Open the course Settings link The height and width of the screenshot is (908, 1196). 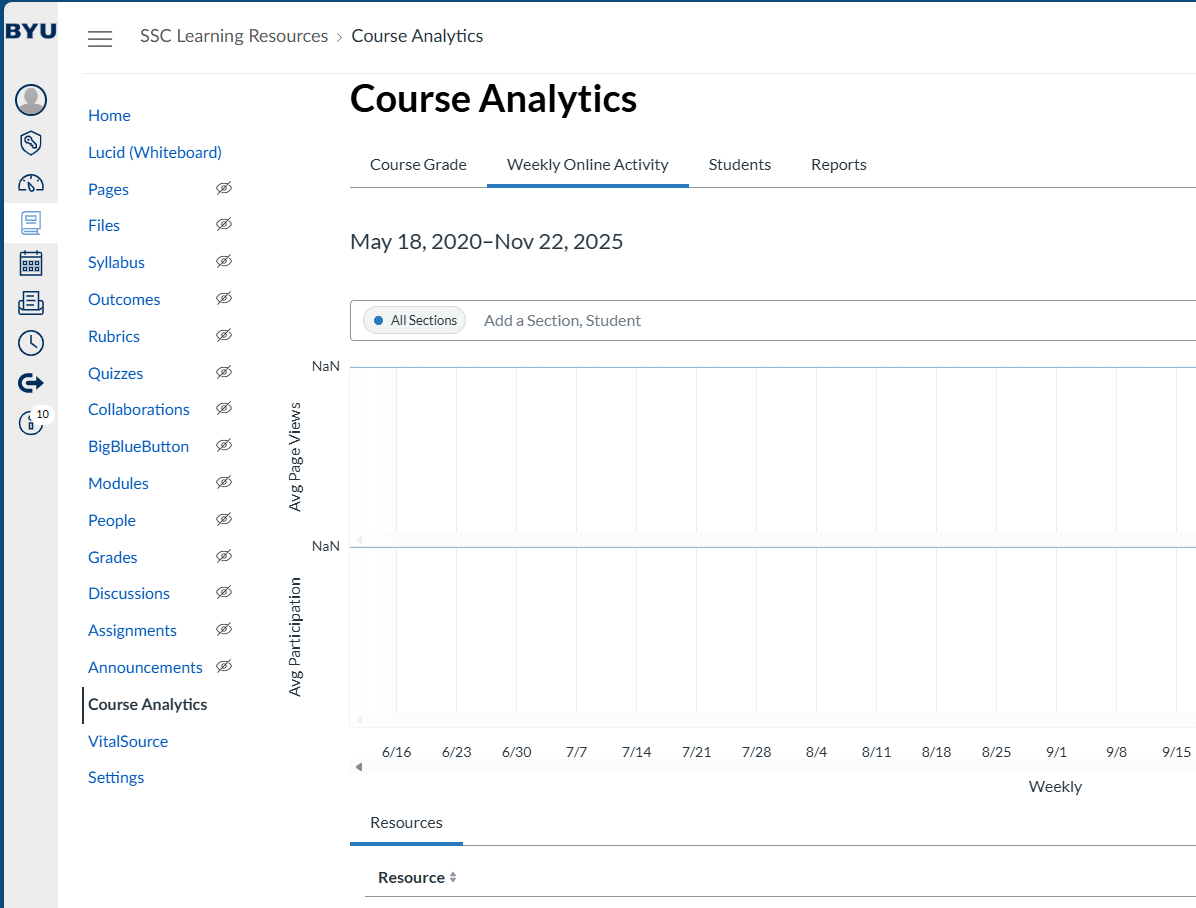pos(116,778)
